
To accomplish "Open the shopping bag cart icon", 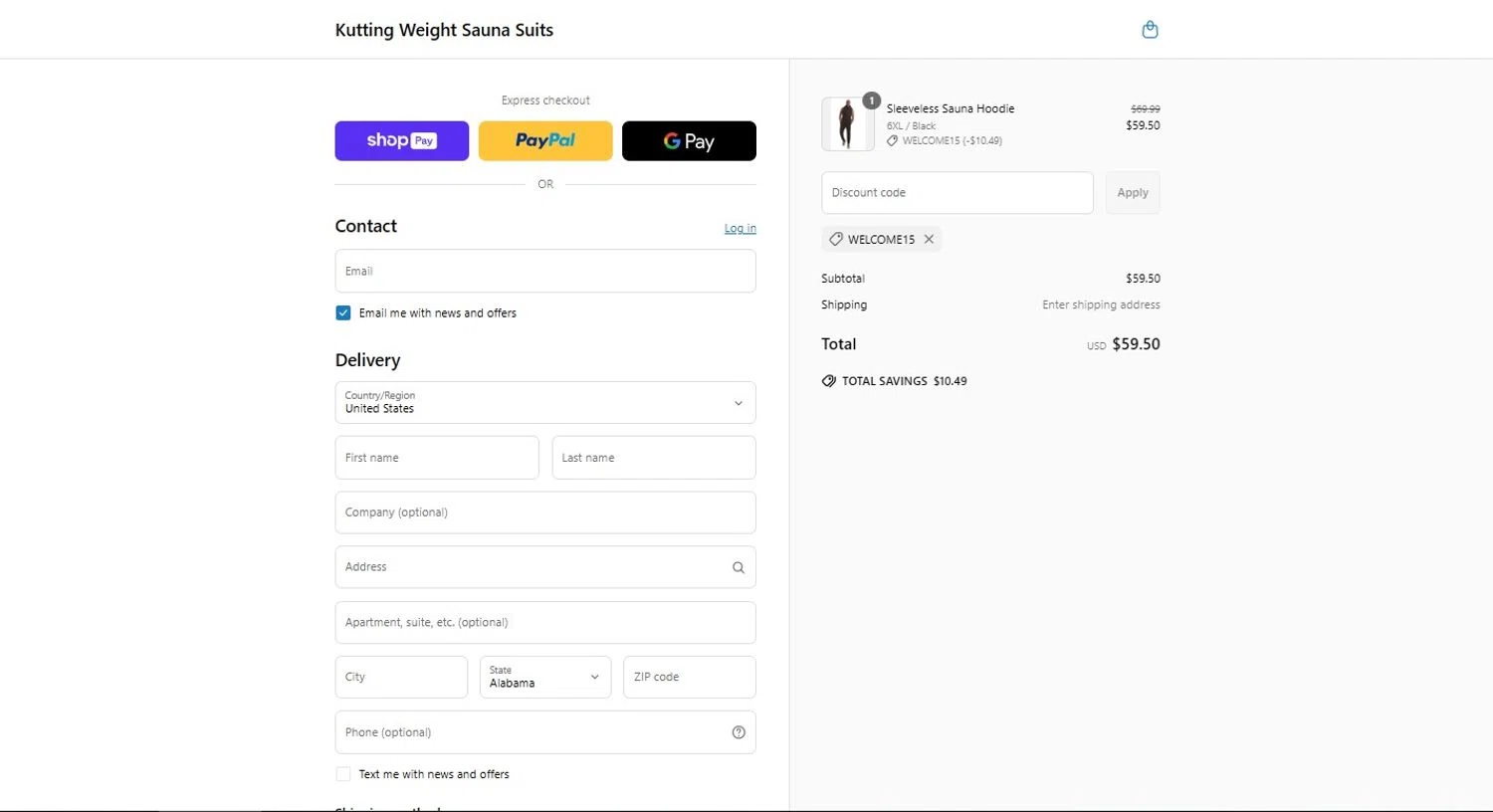I will pos(1150,30).
